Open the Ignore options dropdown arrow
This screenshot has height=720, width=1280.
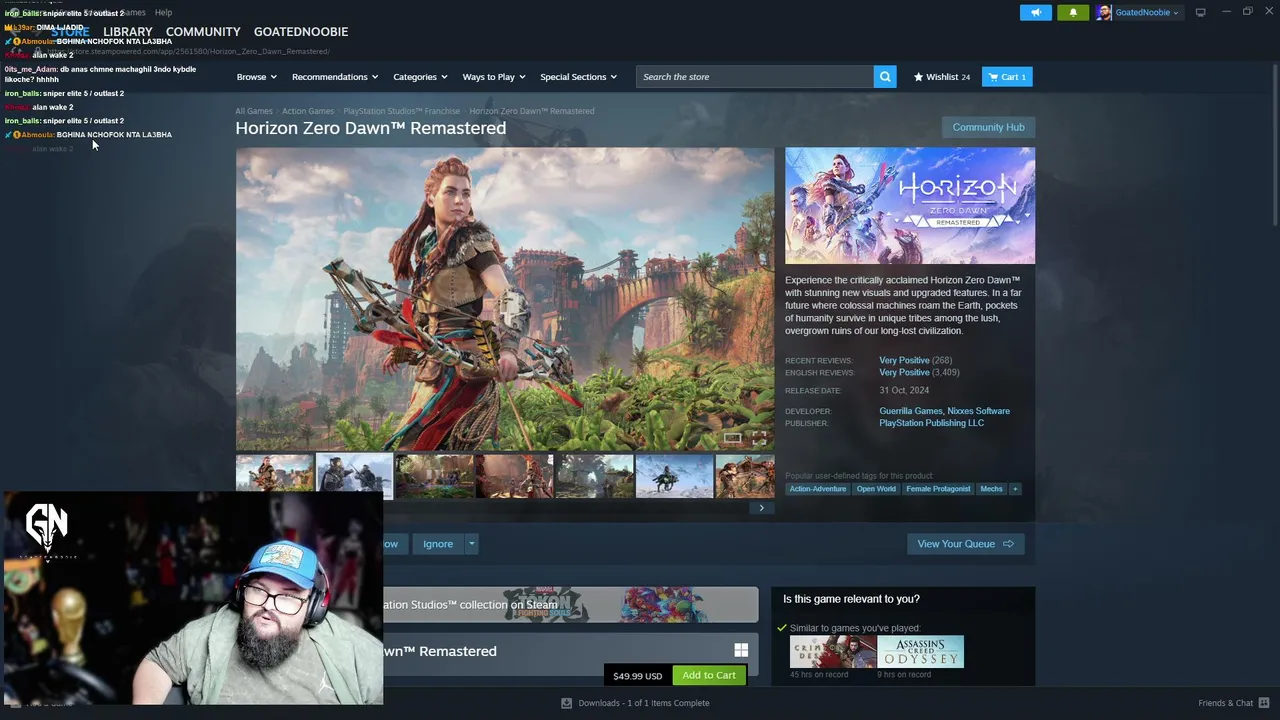pyautogui.click(x=471, y=544)
